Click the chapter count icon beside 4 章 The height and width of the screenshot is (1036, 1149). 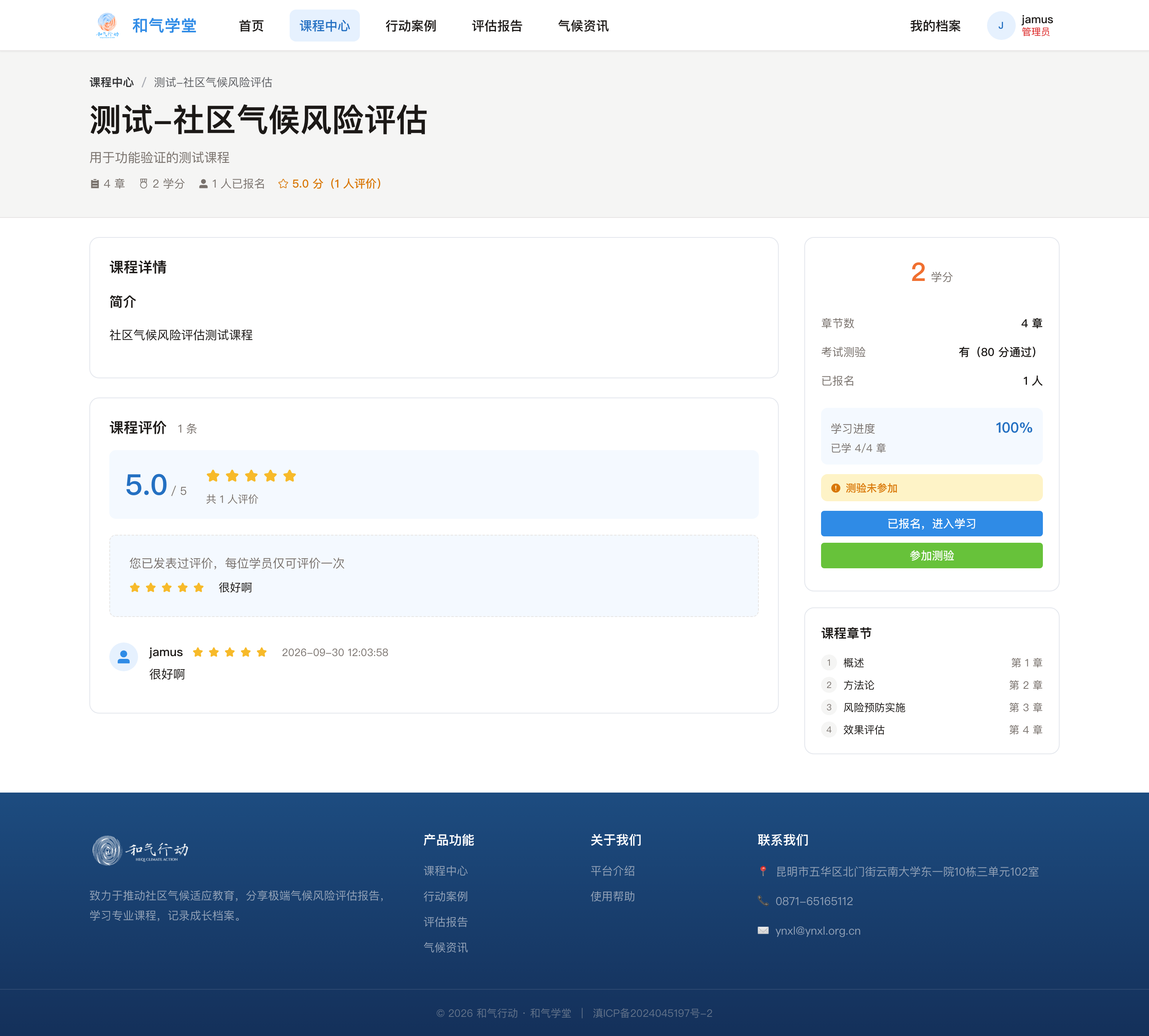(x=95, y=184)
